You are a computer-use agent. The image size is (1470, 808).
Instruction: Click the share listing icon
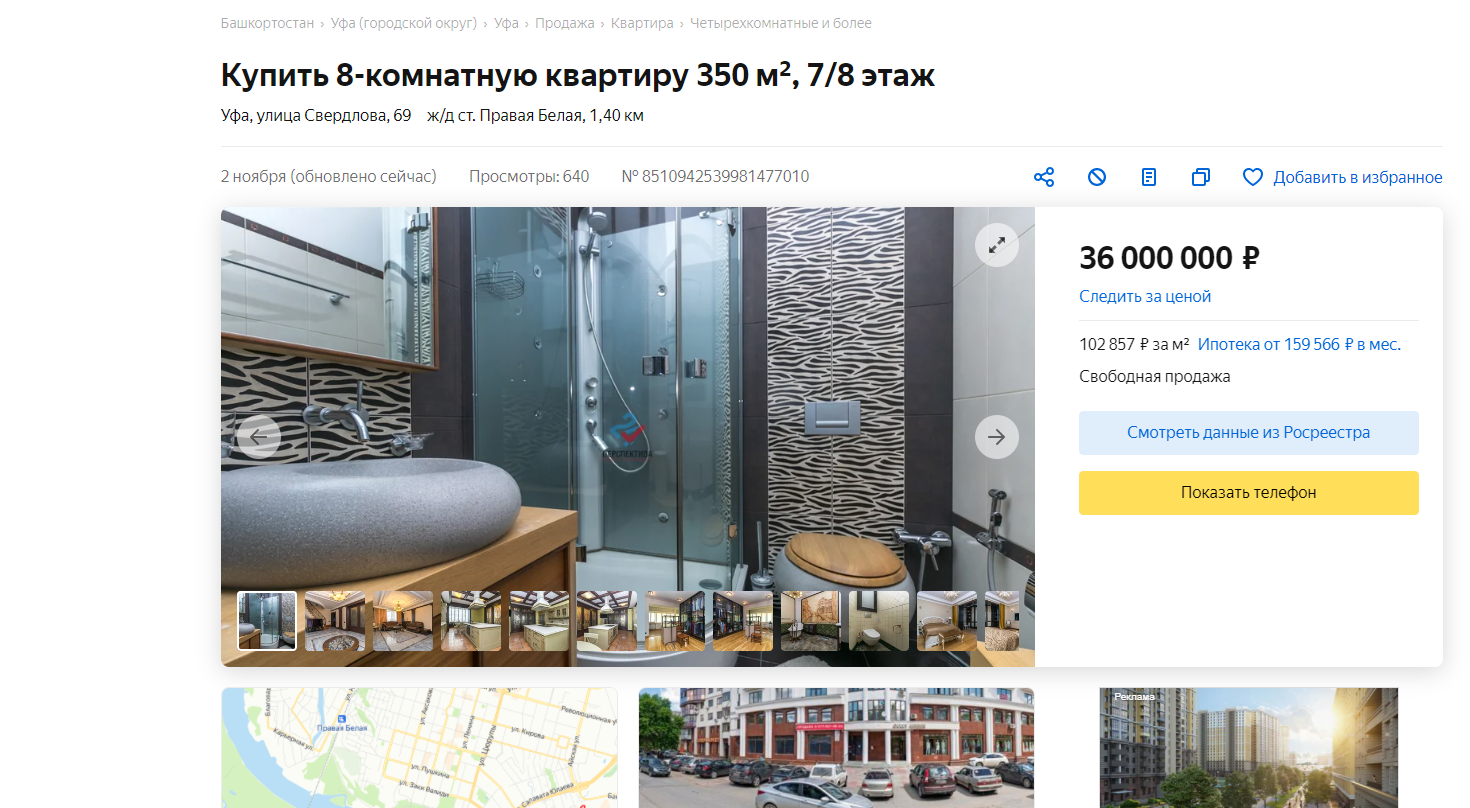[x=1044, y=177]
